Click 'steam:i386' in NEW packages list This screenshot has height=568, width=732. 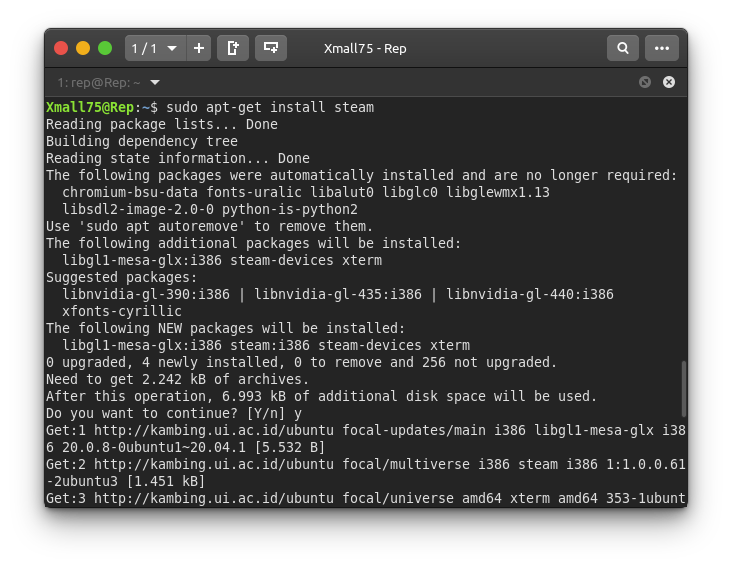[270, 345]
